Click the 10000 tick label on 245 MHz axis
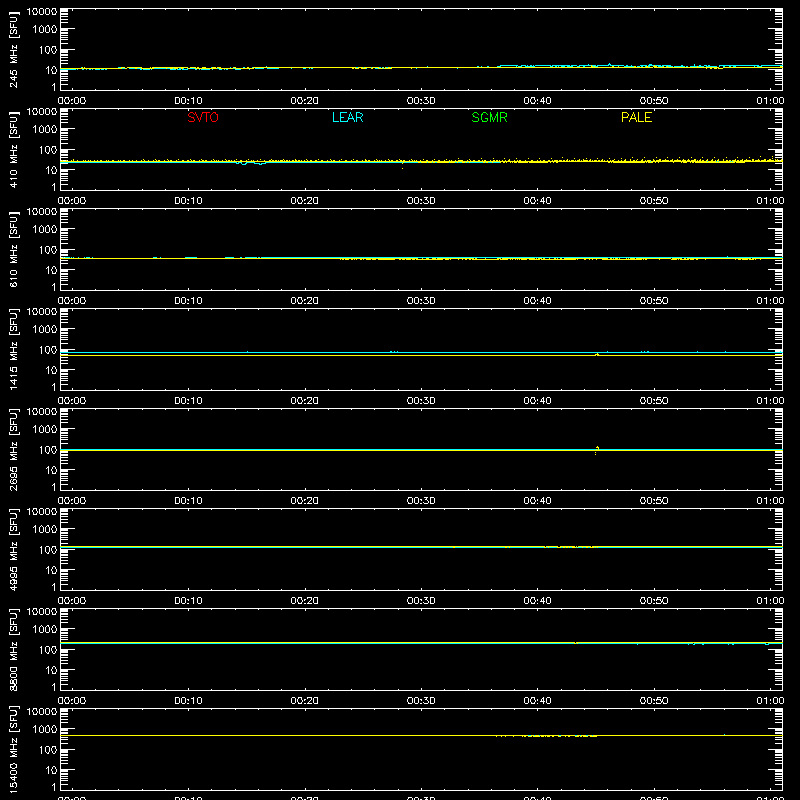Viewport: 800px width, 800px height. (42, 12)
